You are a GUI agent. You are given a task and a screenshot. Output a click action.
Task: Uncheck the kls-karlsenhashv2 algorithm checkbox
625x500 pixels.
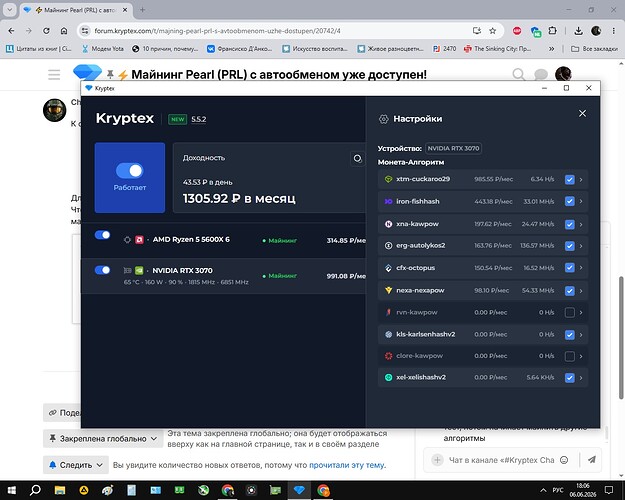tap(570, 335)
